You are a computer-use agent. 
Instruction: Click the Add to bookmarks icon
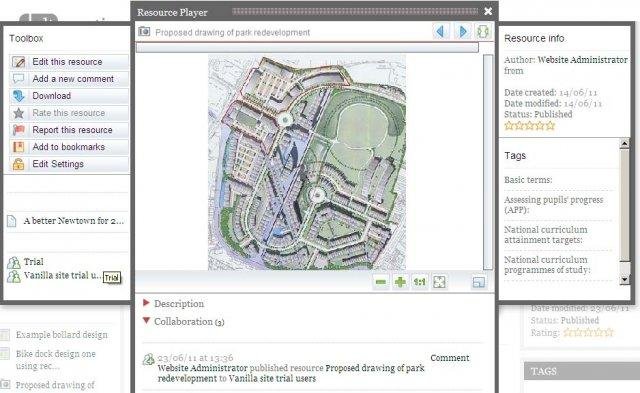[x=19, y=147]
